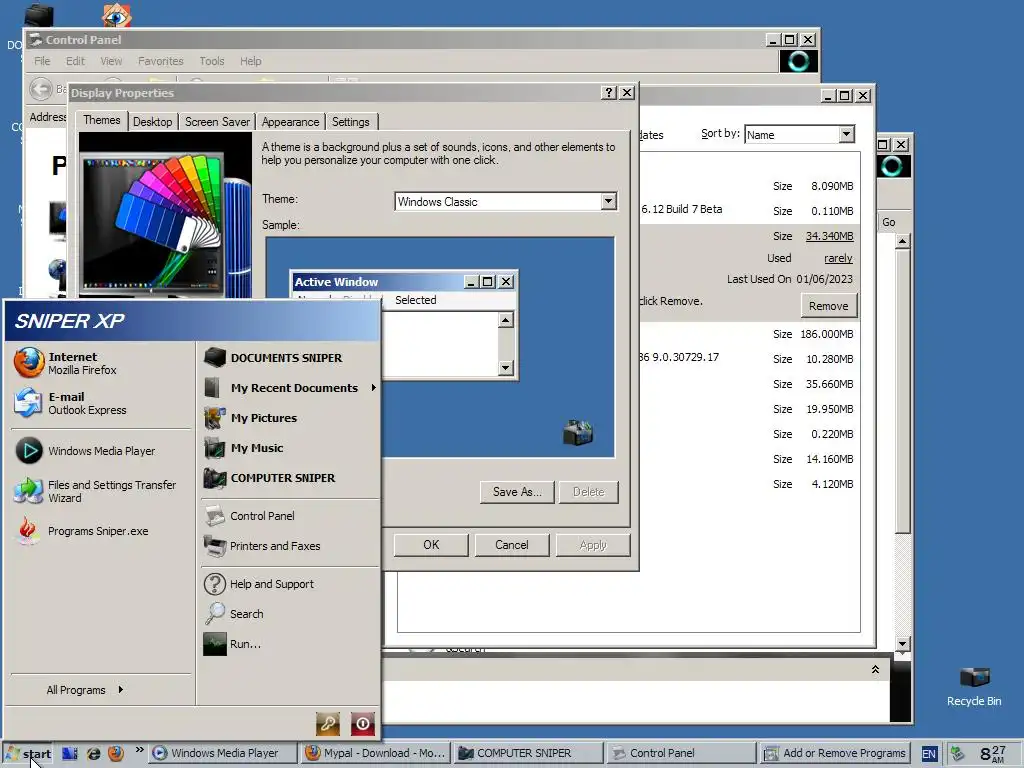Click scroll down arrow in rear window scrollbar

pyautogui.click(x=903, y=643)
